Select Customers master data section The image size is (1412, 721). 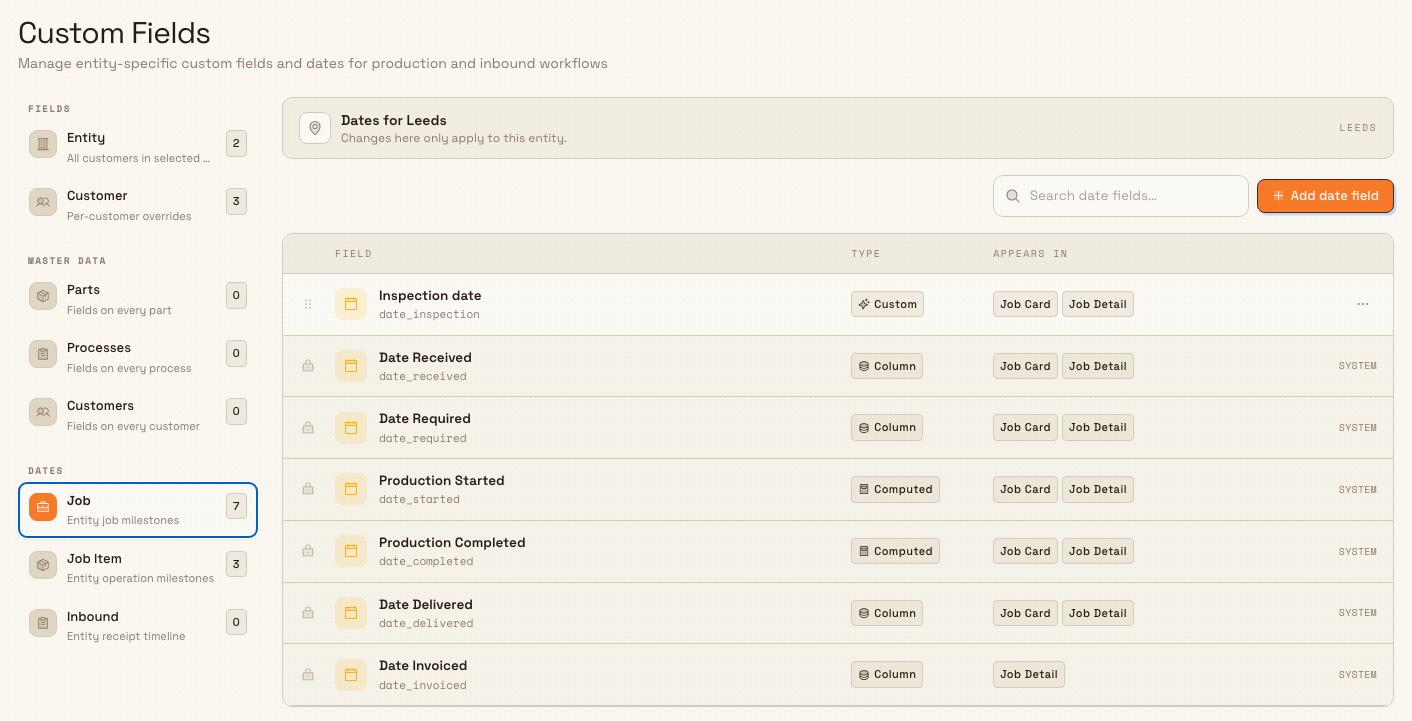[x=138, y=415]
